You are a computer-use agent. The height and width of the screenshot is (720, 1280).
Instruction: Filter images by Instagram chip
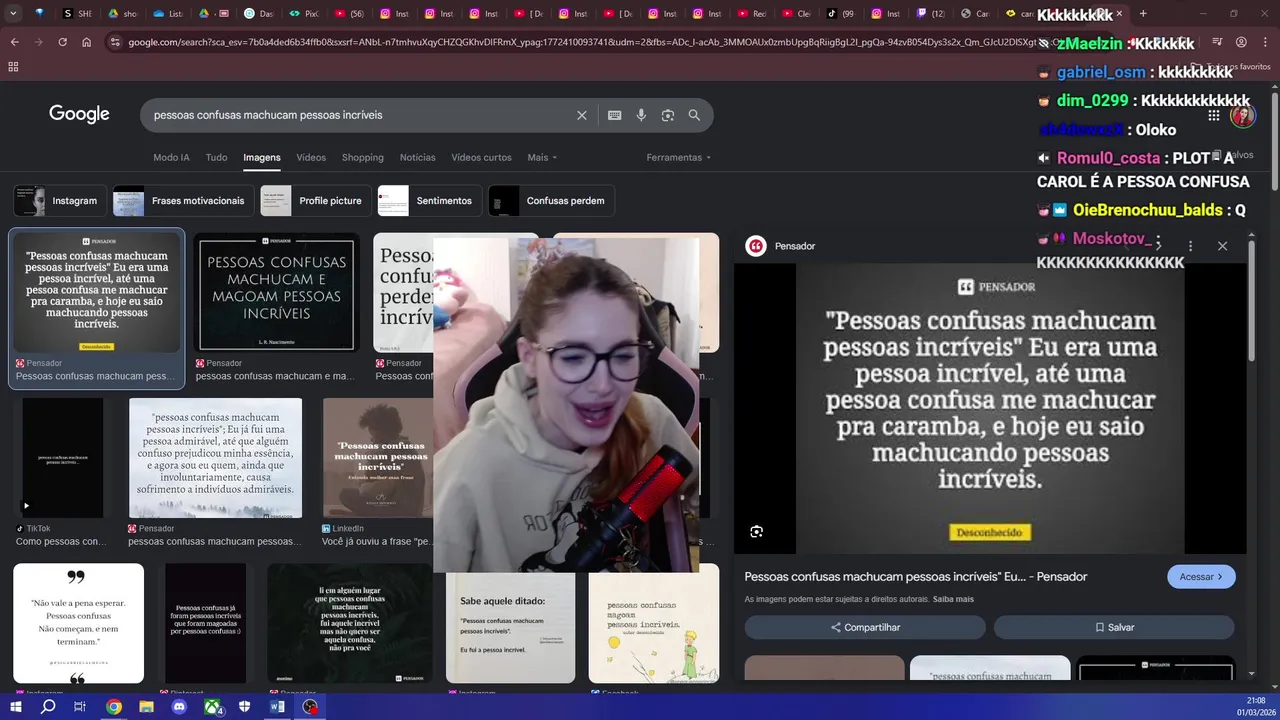pyautogui.click(x=60, y=201)
